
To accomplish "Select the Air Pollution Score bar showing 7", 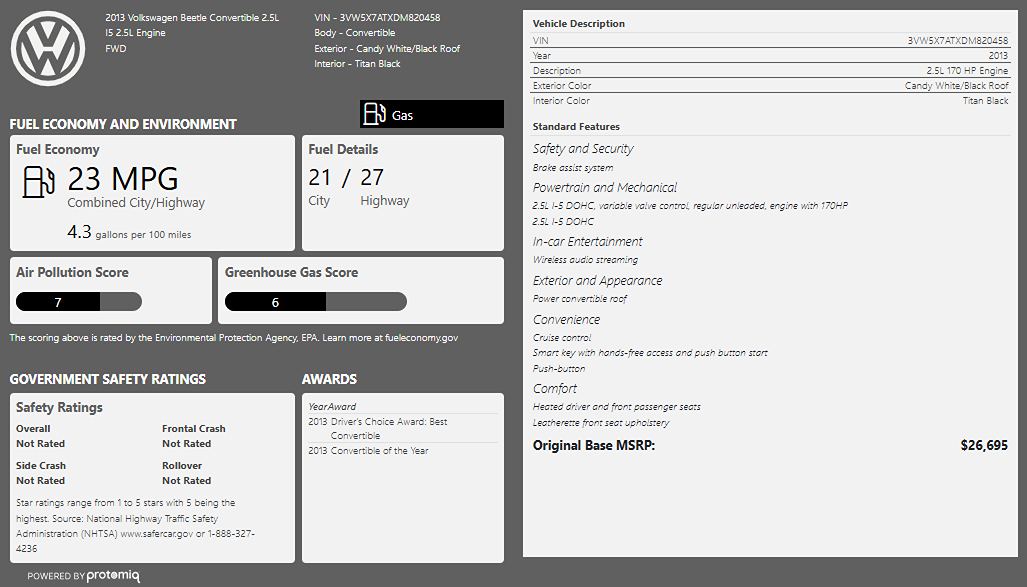I will 79,301.
